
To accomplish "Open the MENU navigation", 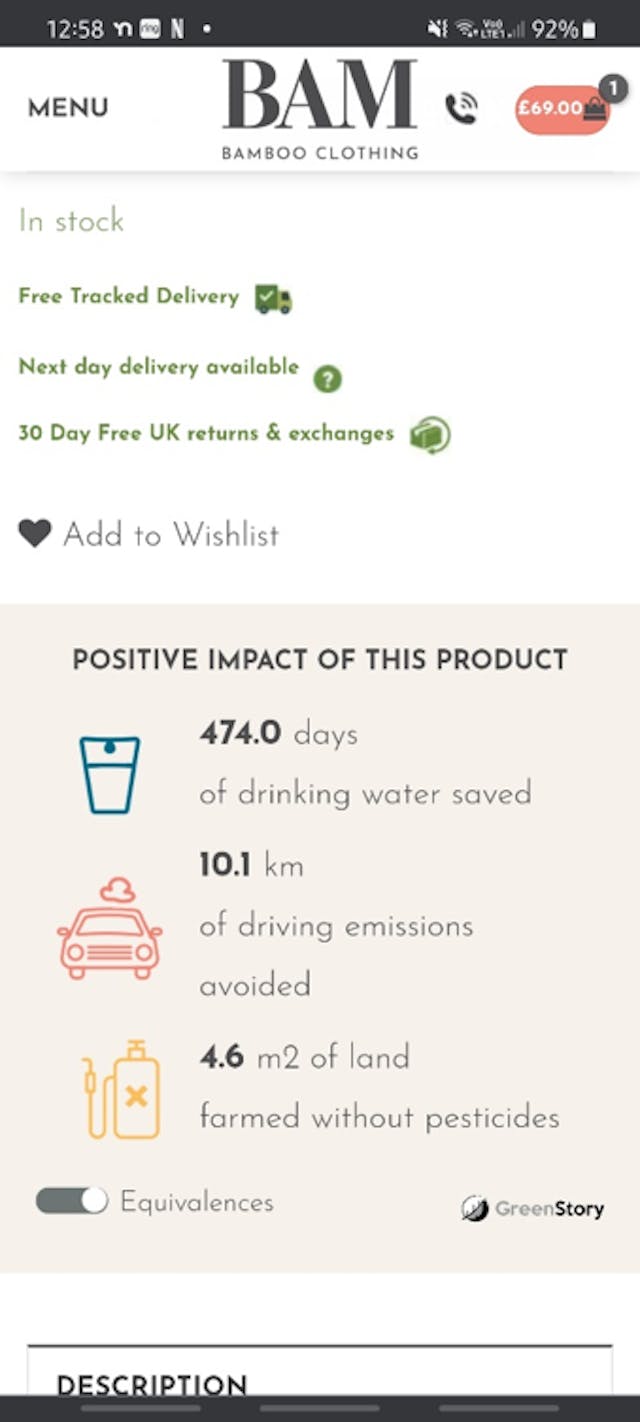I will (x=68, y=108).
